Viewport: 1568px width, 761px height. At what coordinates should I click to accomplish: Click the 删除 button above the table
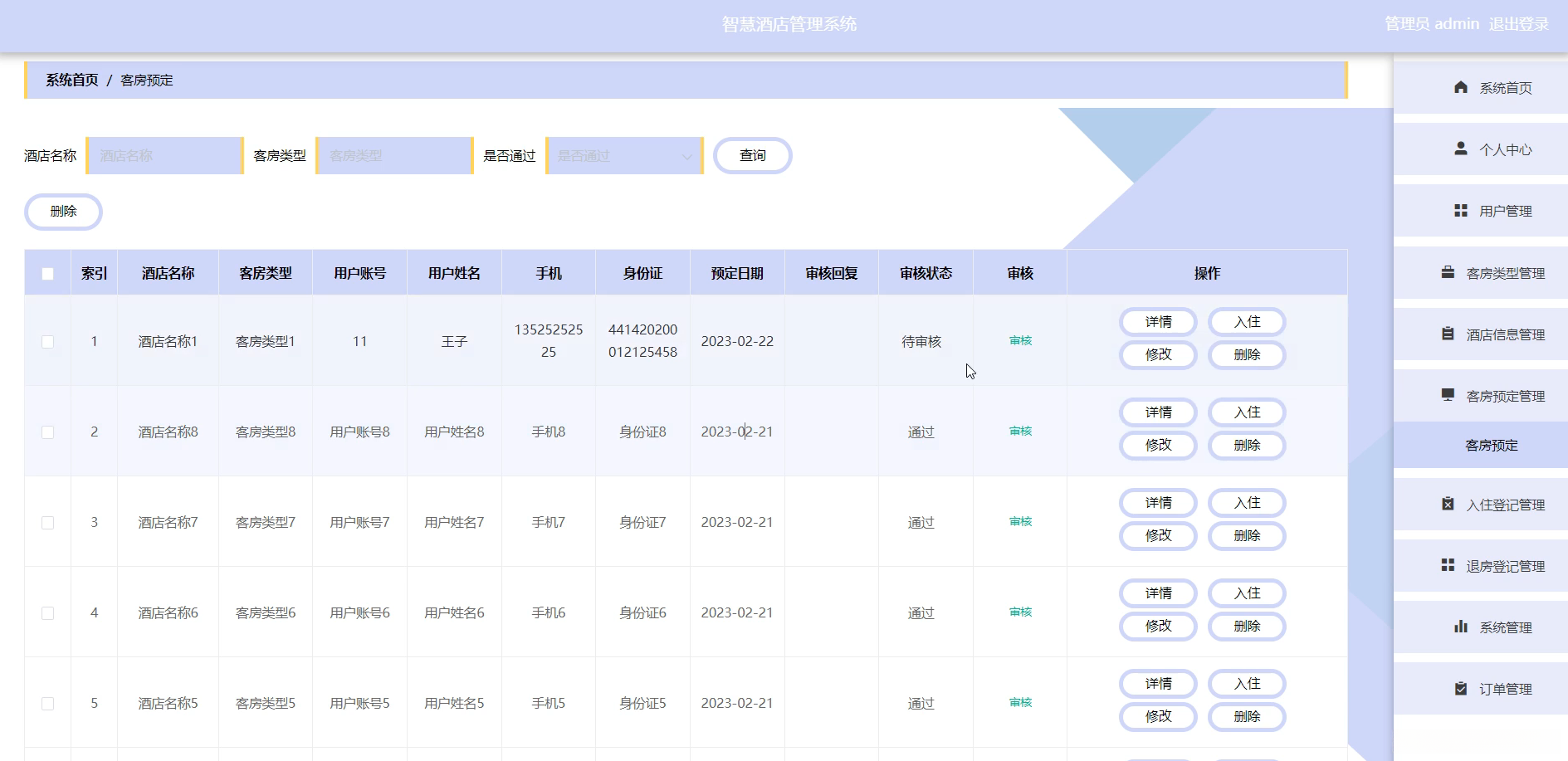[63, 212]
